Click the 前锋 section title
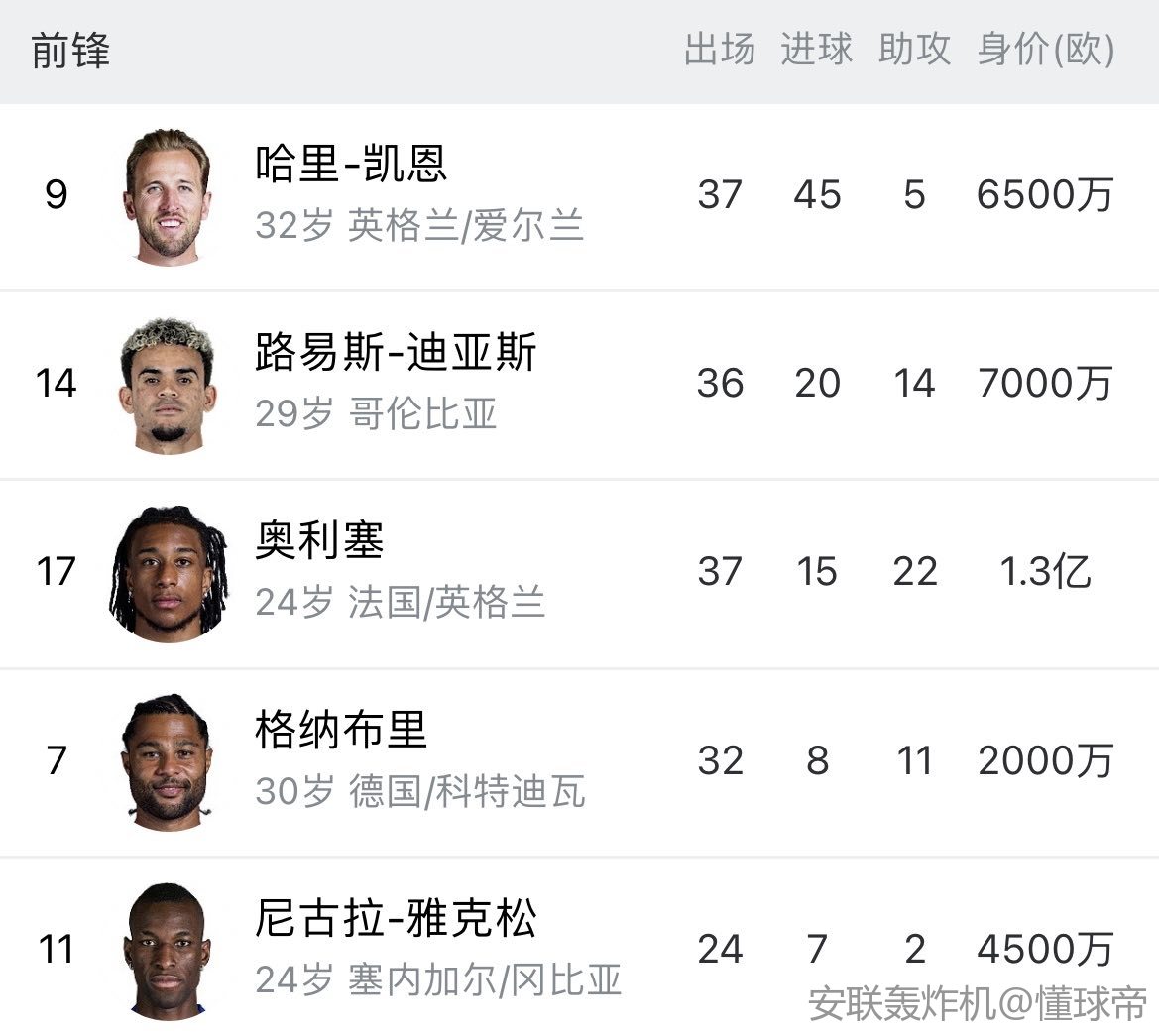This screenshot has width=1159, height=1036. click(x=70, y=51)
